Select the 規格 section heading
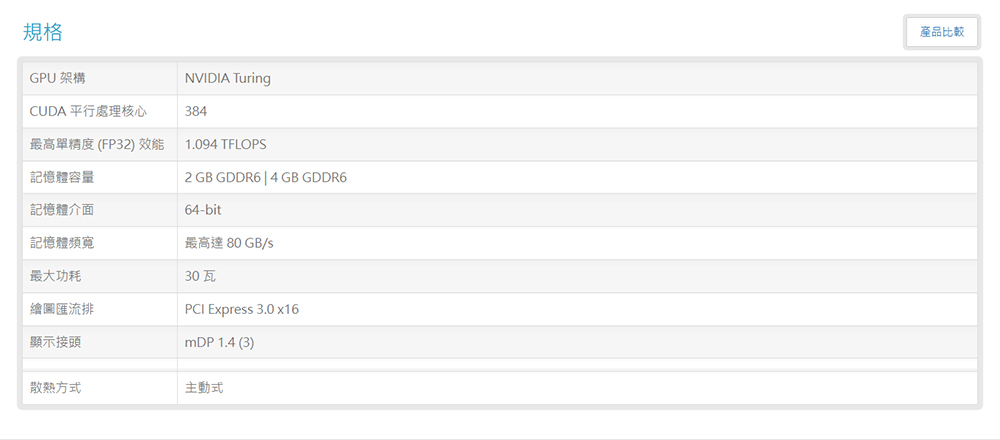The image size is (1000, 440). click(43, 32)
